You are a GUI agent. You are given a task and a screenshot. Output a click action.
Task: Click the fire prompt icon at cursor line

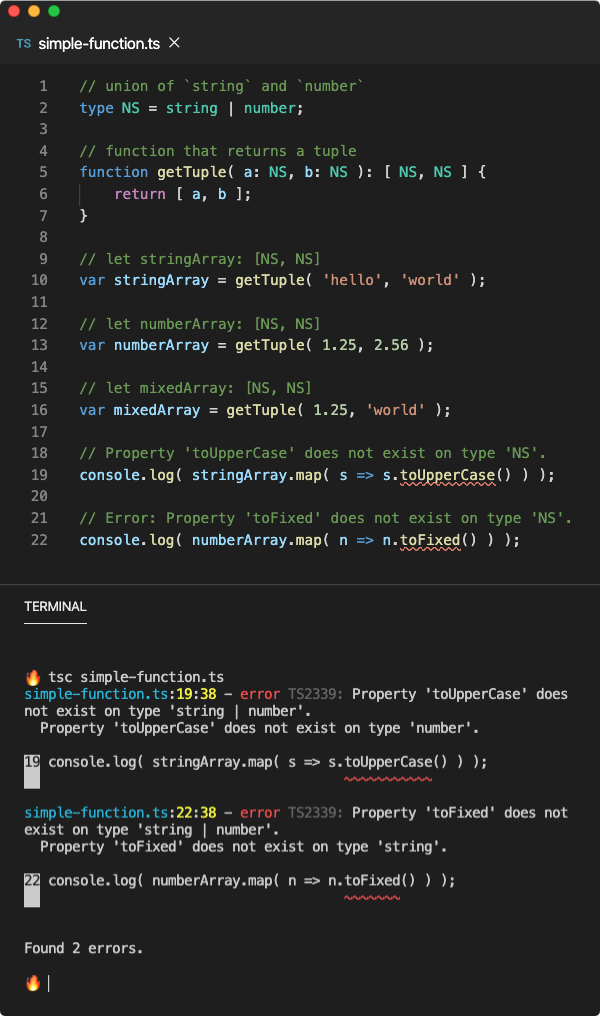33,983
